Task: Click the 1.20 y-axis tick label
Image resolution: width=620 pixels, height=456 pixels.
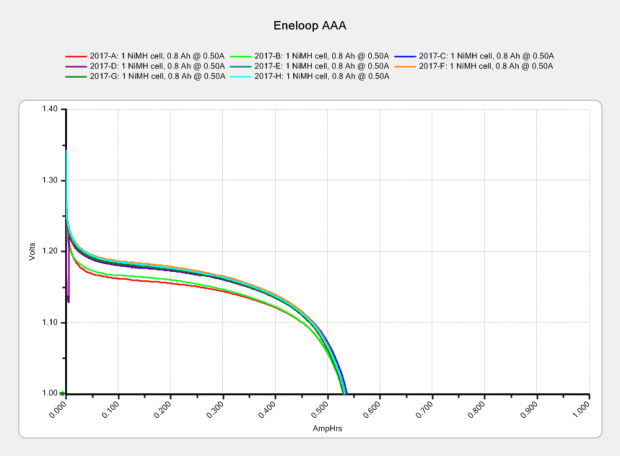Action: 50,251
